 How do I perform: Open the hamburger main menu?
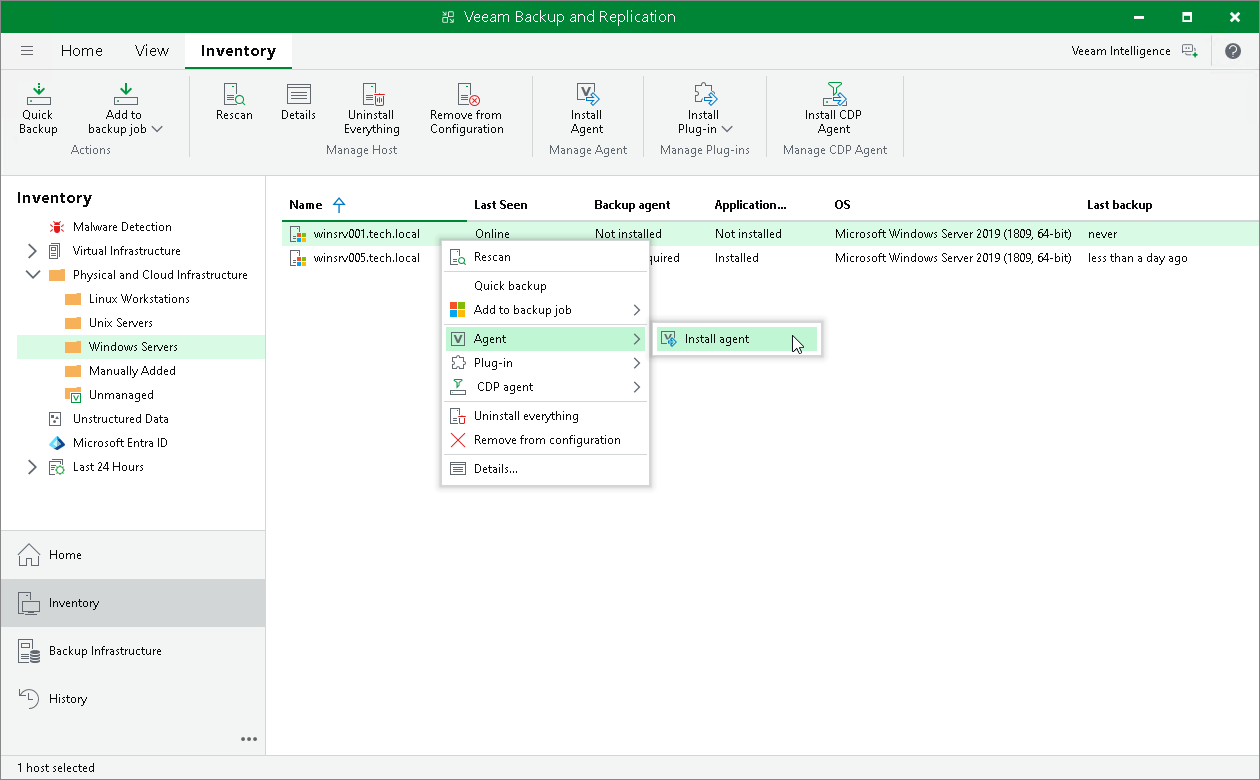point(26,50)
